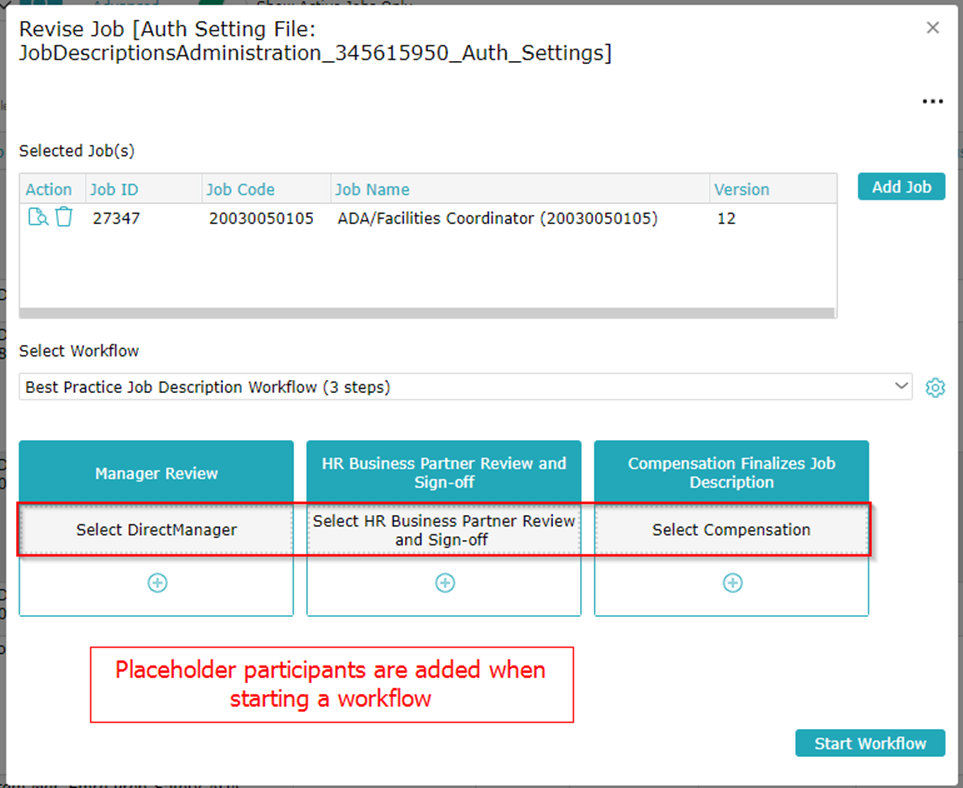Add participant under Manager Review step
This screenshot has width=963, height=788.
(x=157, y=583)
